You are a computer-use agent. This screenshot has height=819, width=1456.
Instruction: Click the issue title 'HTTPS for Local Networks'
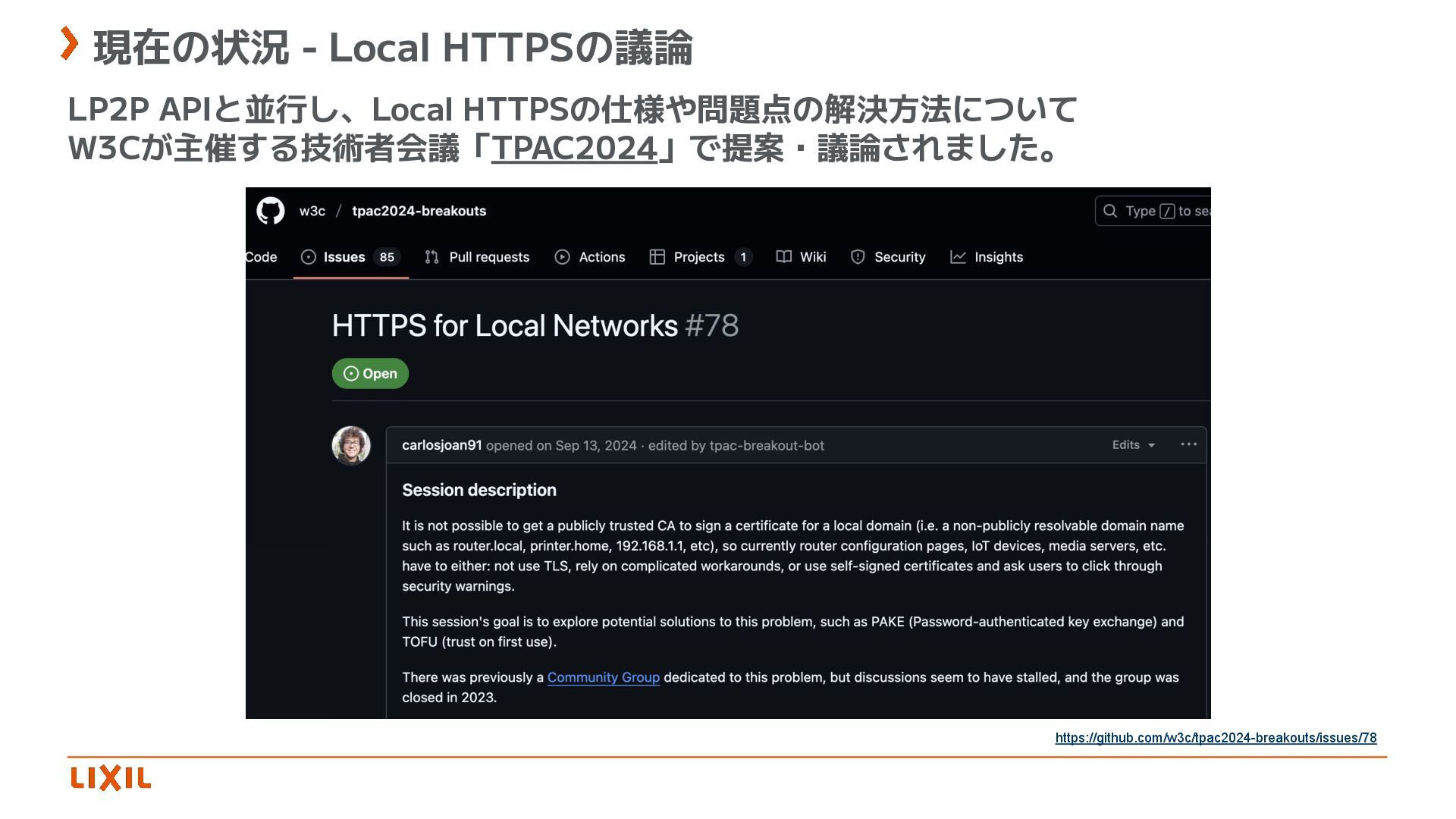click(504, 326)
